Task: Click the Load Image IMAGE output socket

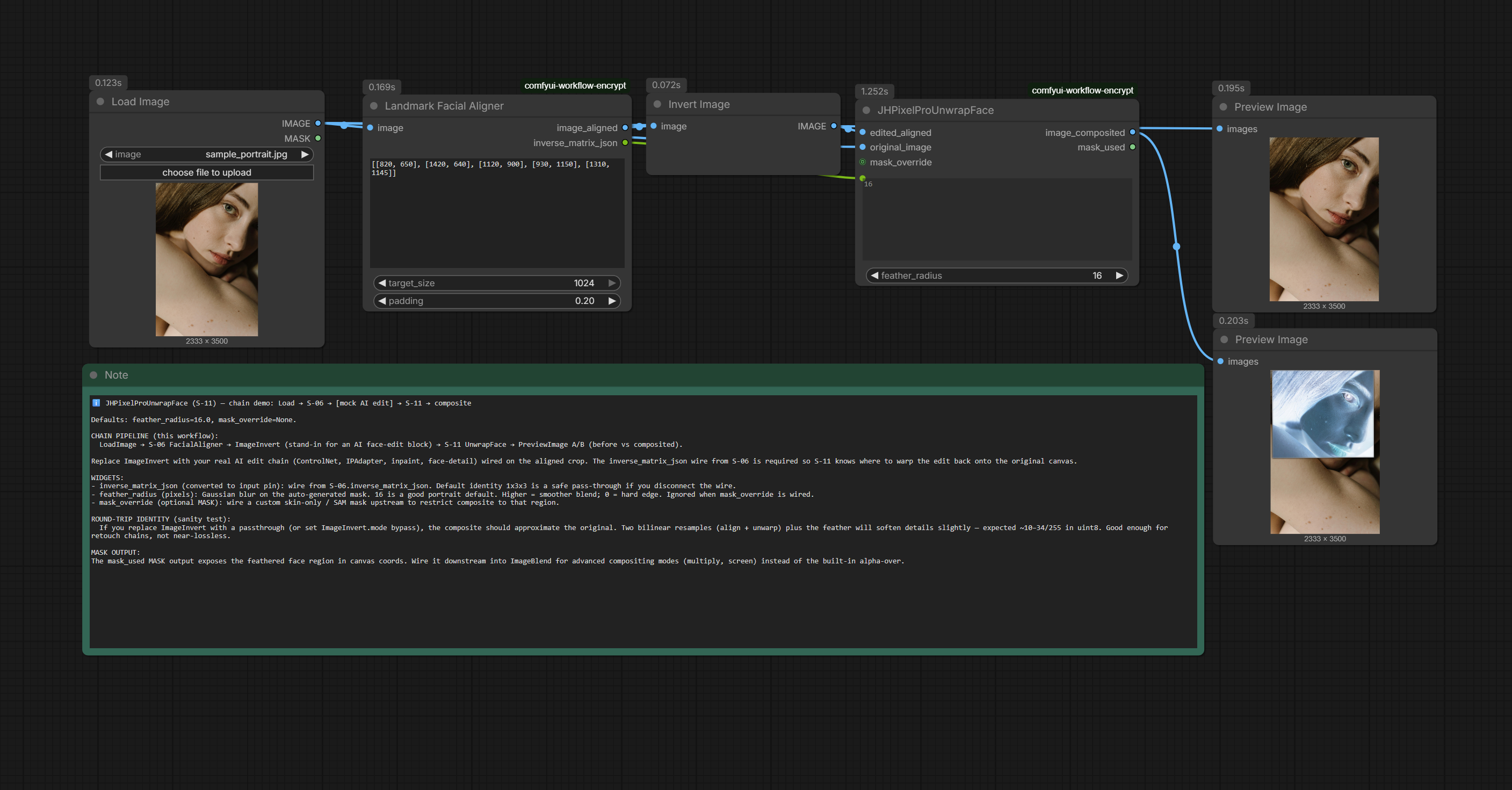Action: (x=318, y=124)
